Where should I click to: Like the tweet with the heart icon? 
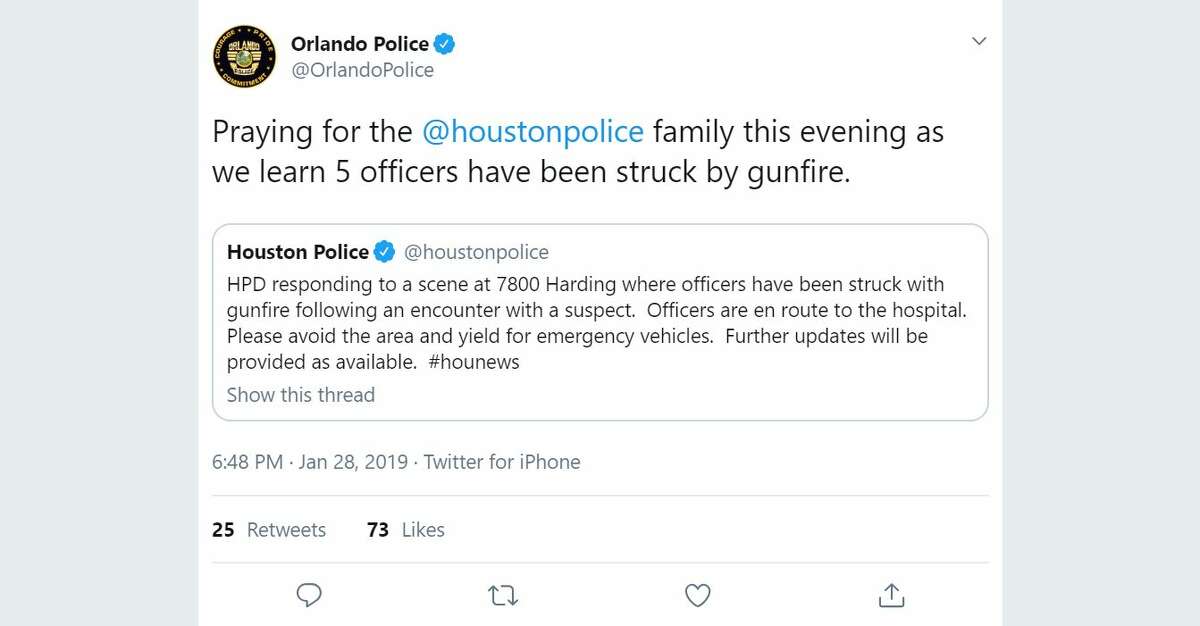697,596
